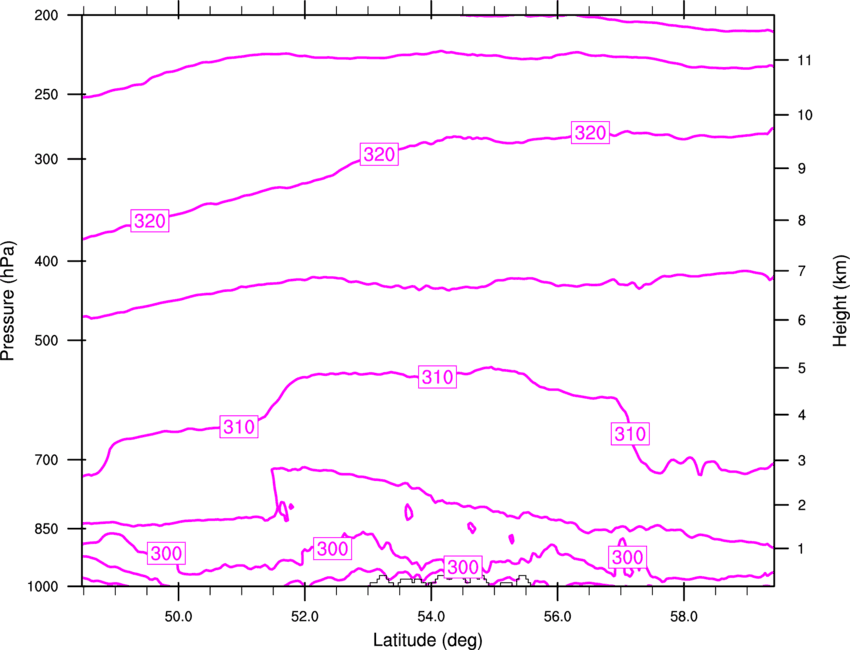Select the 250 pressure tick label
This screenshot has height=650, width=850.
(x=46, y=94)
